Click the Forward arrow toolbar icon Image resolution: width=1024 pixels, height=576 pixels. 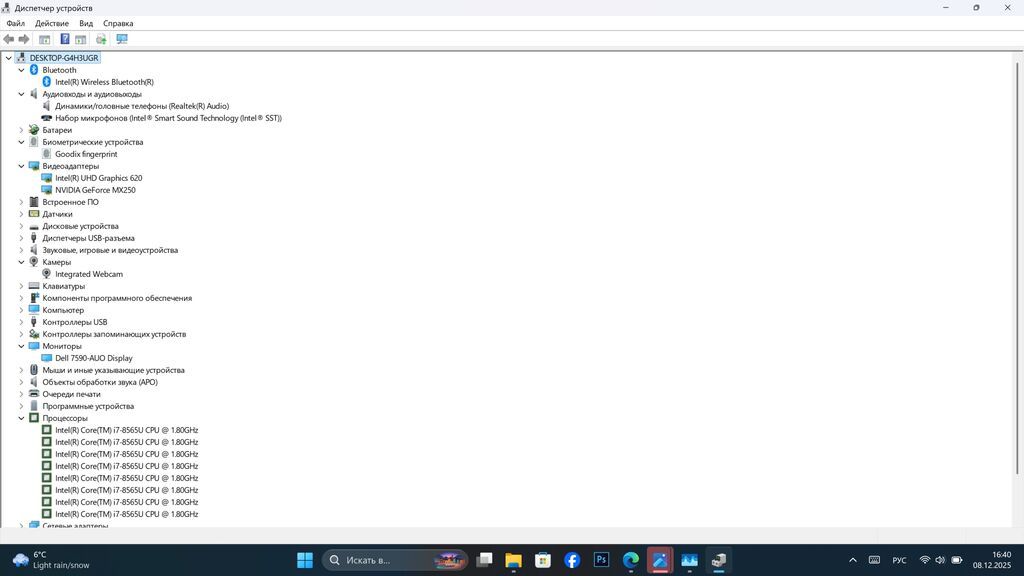[24, 39]
